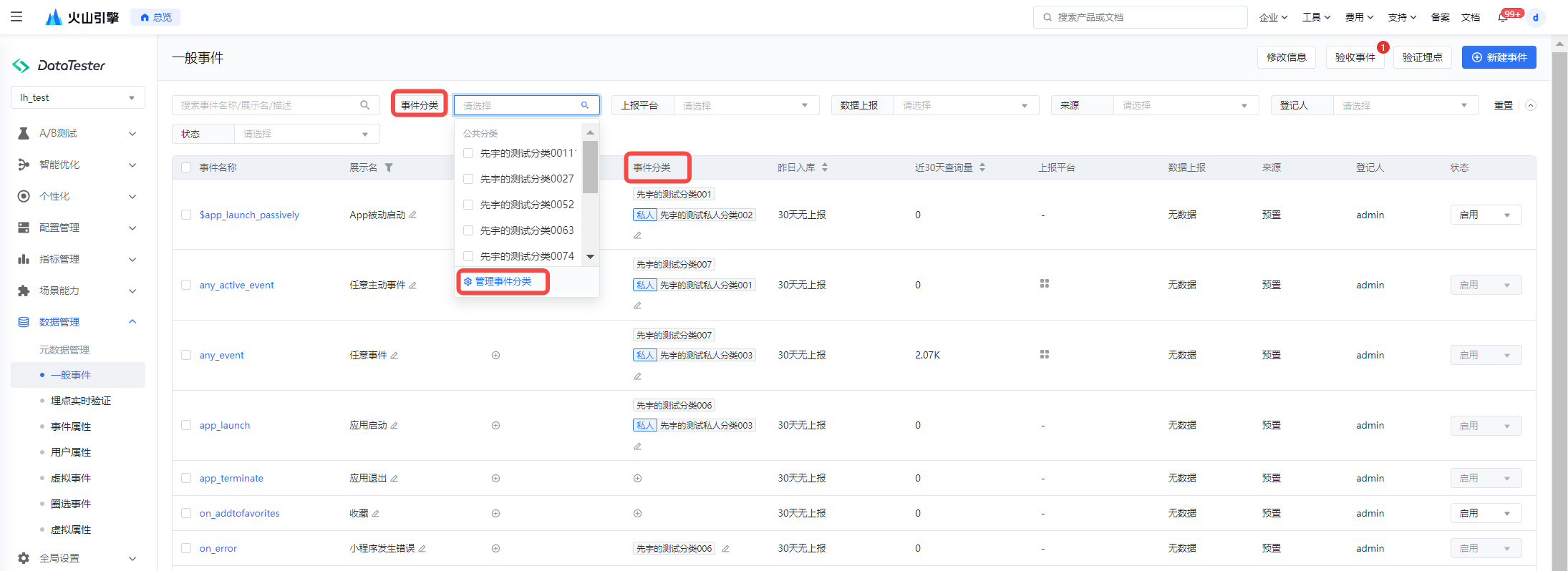Image resolution: width=1568 pixels, height=571 pixels.
Task: Click the DataTester logo
Action: click(59, 65)
